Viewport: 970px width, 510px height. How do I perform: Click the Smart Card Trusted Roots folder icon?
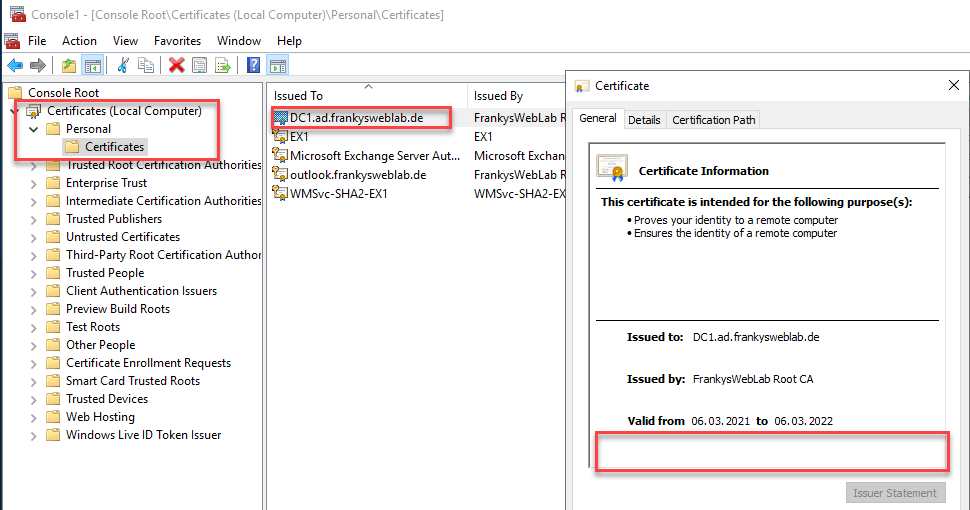[x=53, y=381]
